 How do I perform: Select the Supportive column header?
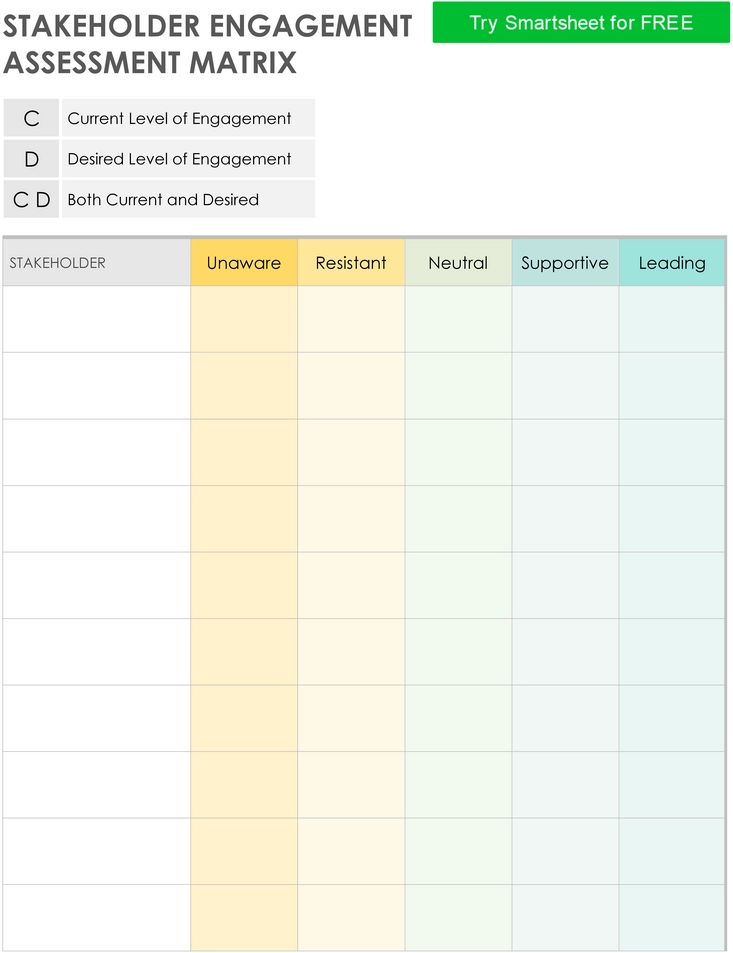(565, 263)
